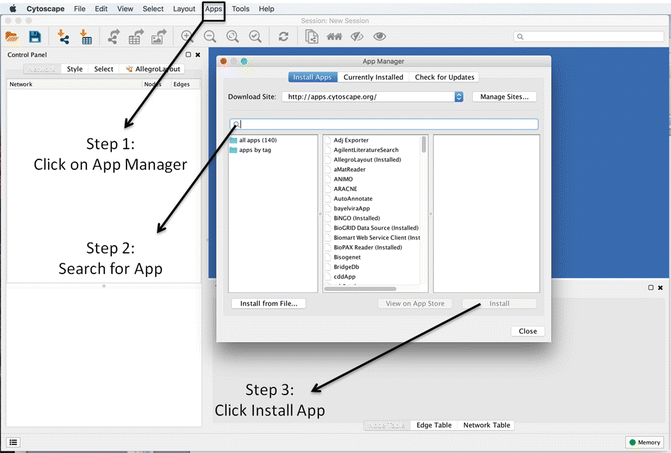The image size is (671, 453).
Task: Float the Table Panel using square icon
Action: click(x=650, y=287)
